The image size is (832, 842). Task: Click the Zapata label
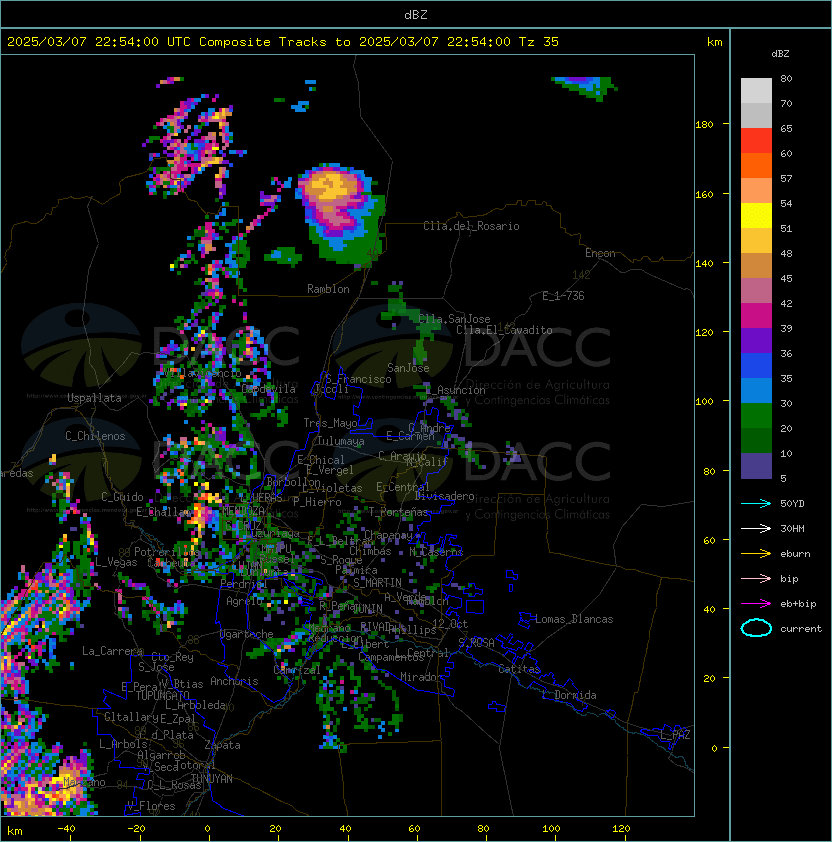click(x=222, y=745)
